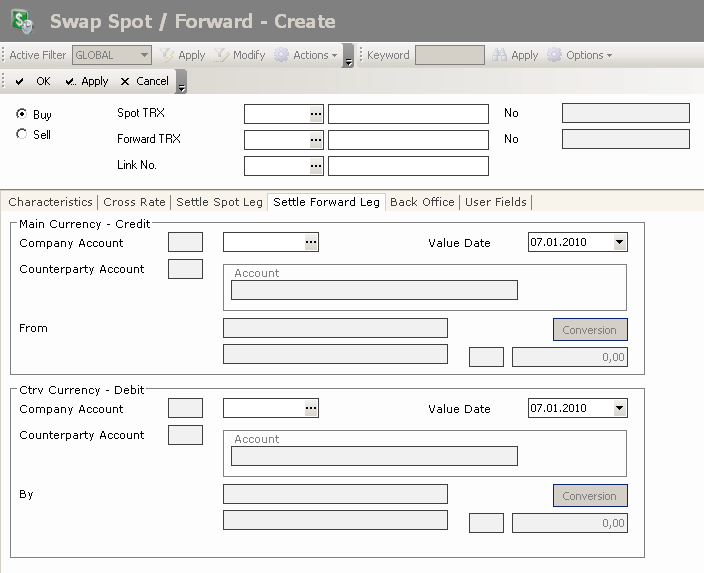Click the OK checkmark button
Image resolution: width=704 pixels, height=573 pixels.
pos(33,81)
